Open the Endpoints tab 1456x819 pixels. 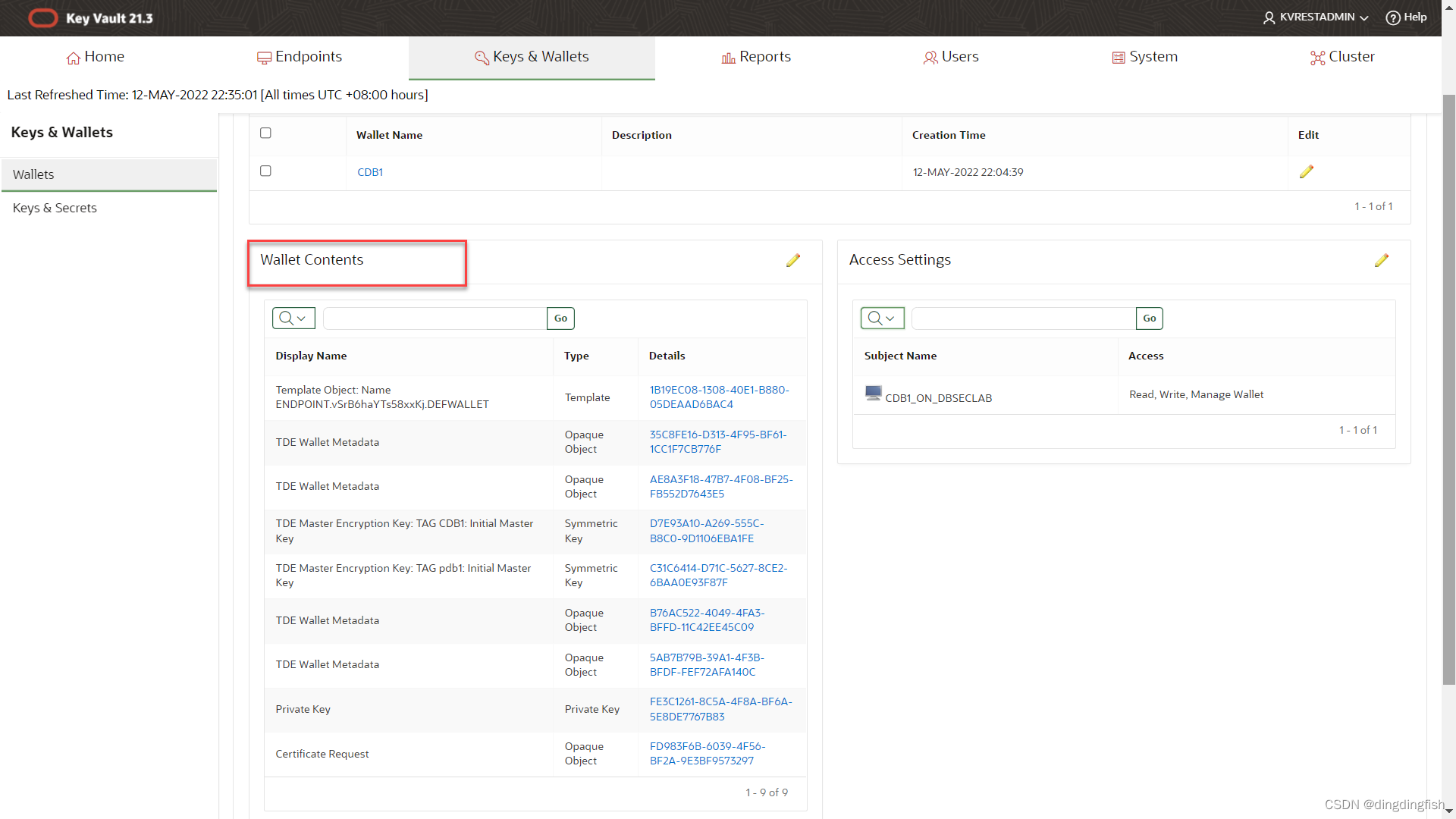(x=300, y=57)
